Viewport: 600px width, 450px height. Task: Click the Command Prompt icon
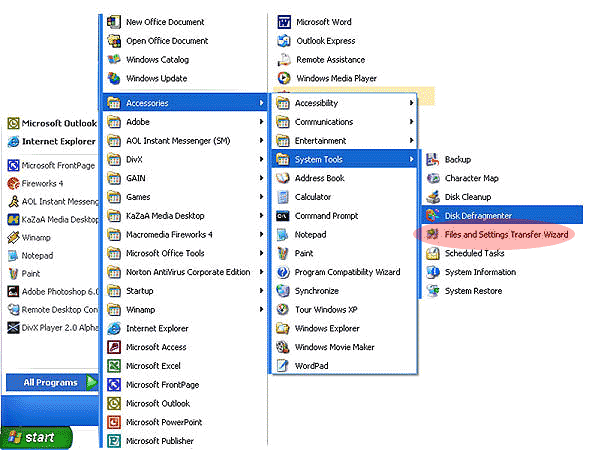pos(282,216)
